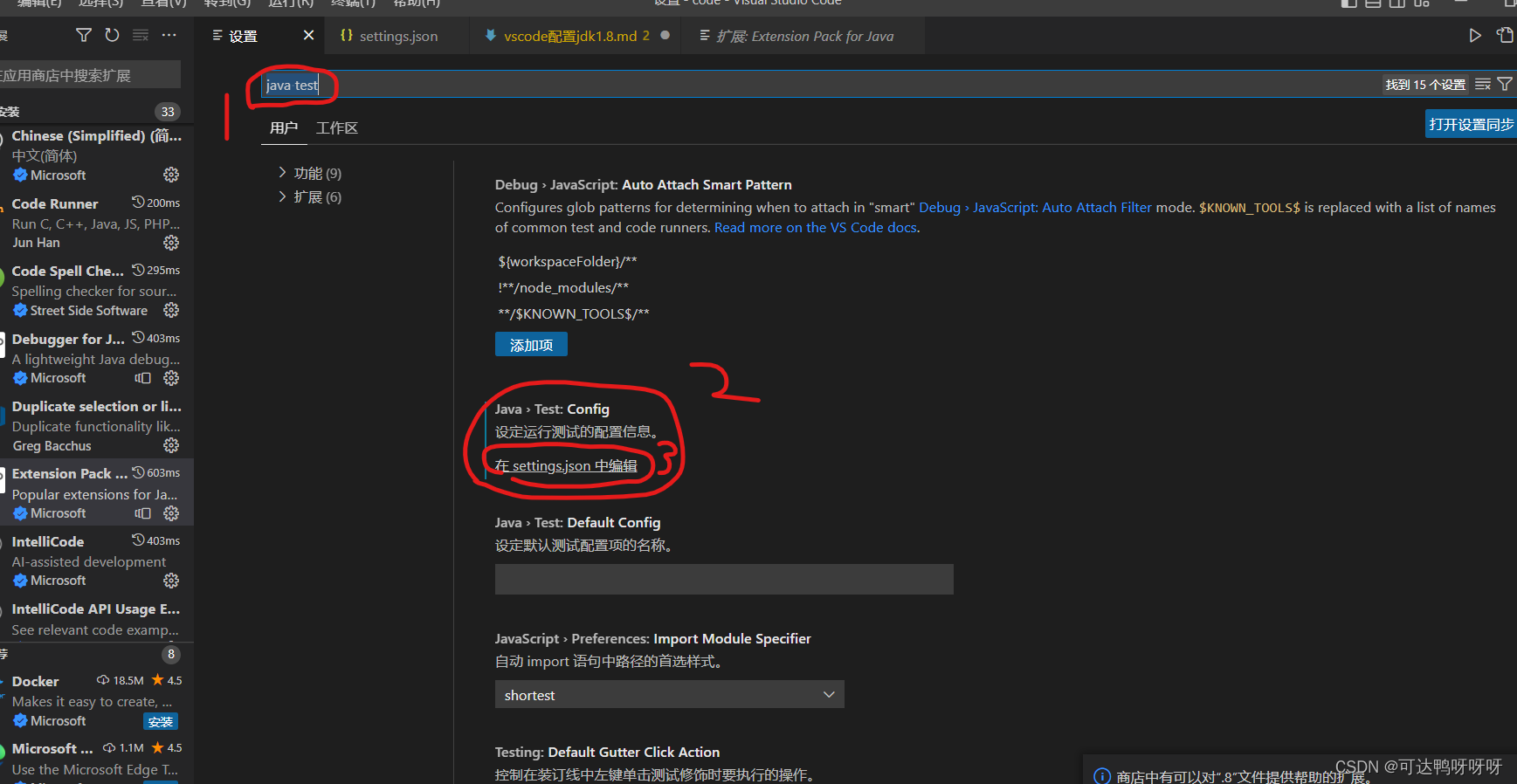Click Code Runner 200ms activation time

coord(156,203)
